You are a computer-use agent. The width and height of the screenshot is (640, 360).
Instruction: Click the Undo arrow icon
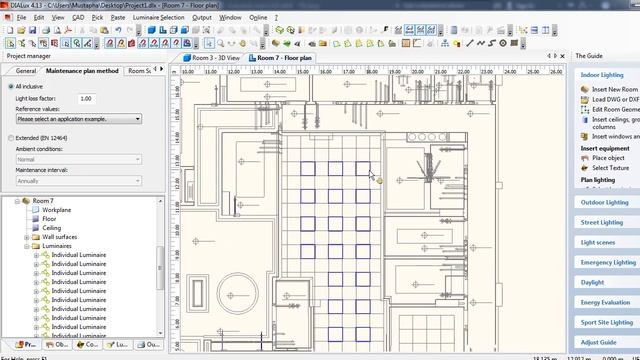click(x=118, y=30)
